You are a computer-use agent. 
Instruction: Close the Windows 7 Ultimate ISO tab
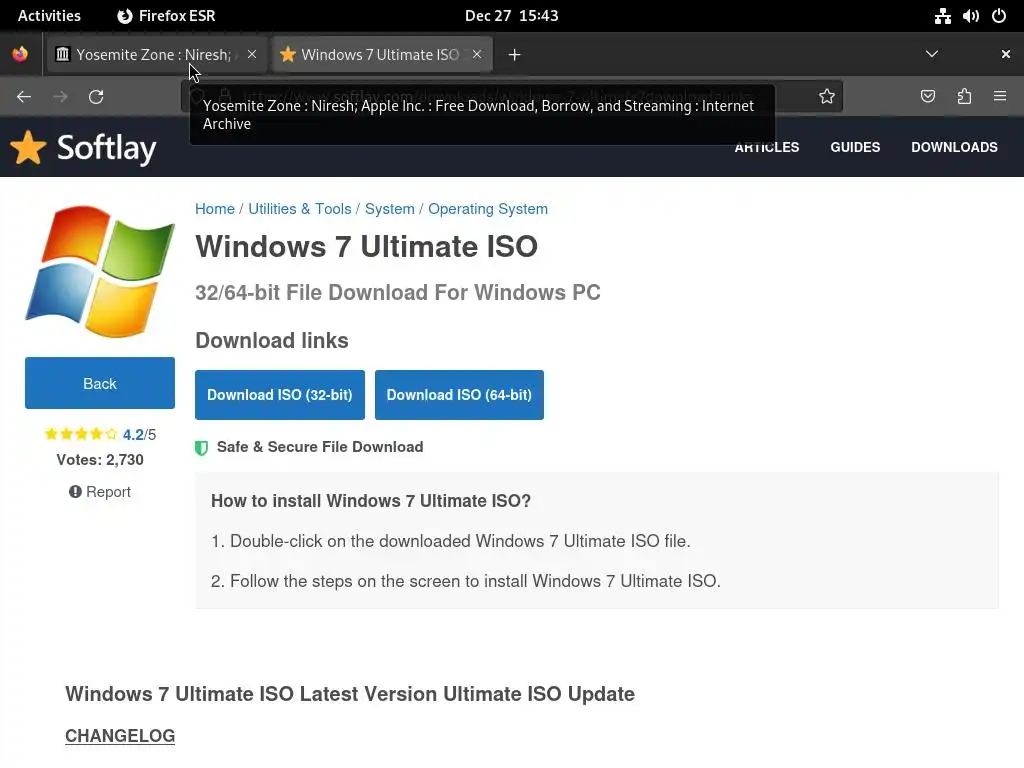tap(477, 54)
